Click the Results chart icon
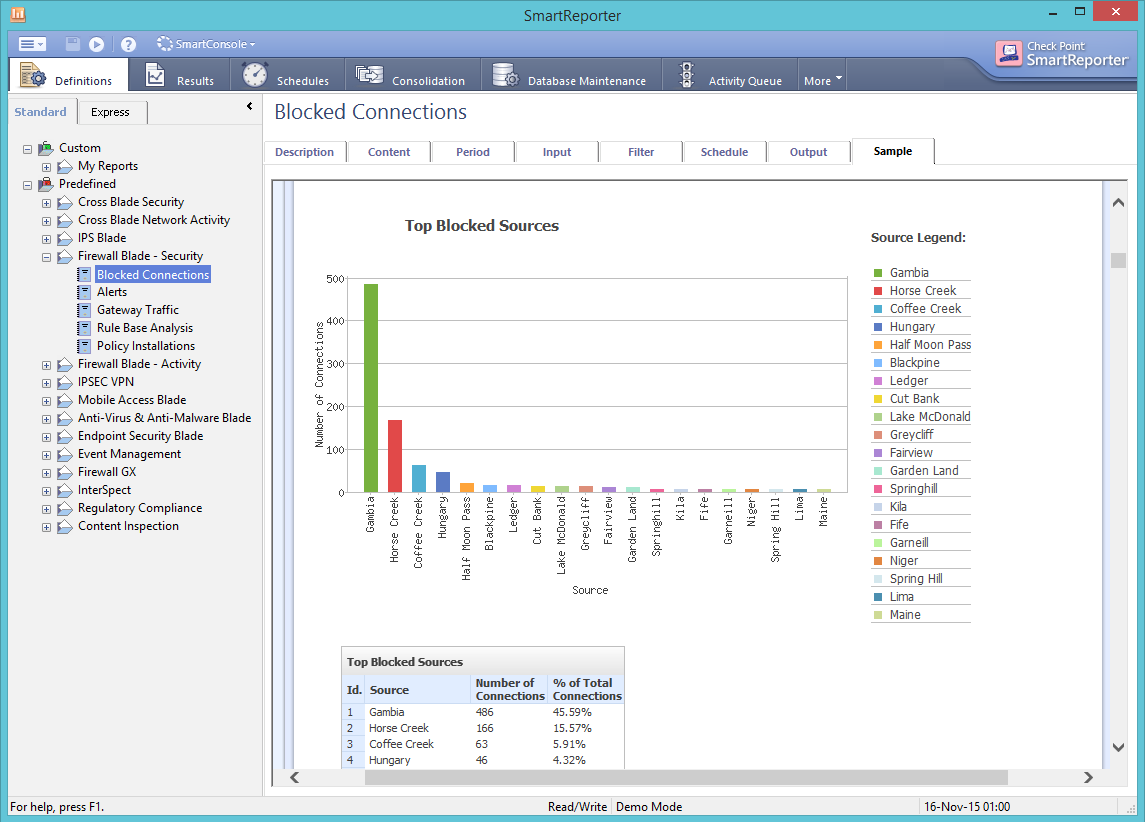1145x822 pixels. click(155, 74)
